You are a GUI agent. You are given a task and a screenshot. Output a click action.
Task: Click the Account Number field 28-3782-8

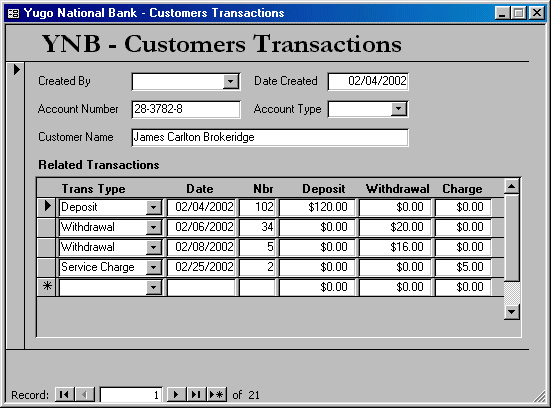(186, 109)
